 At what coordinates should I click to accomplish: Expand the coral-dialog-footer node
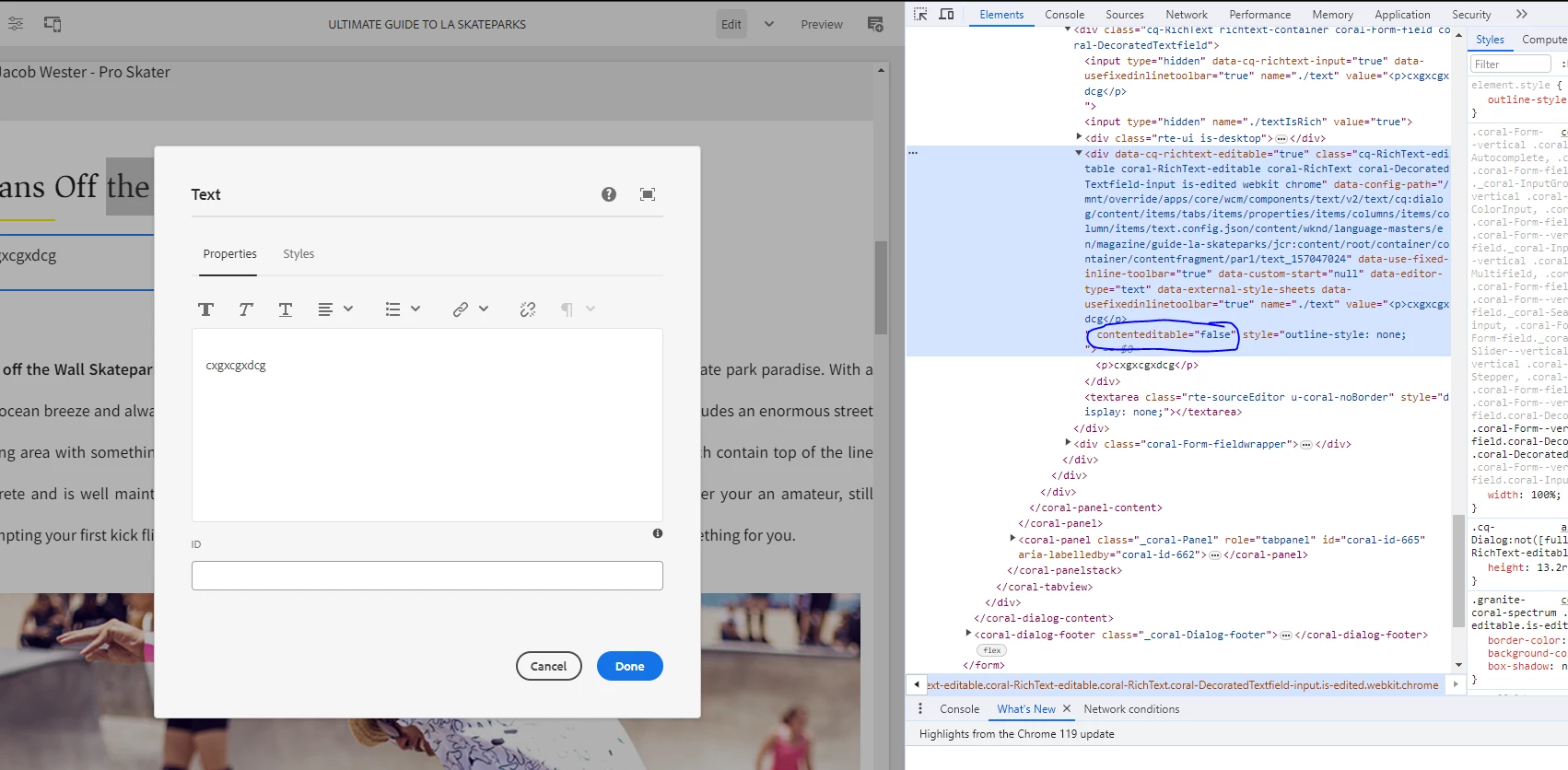(x=968, y=634)
